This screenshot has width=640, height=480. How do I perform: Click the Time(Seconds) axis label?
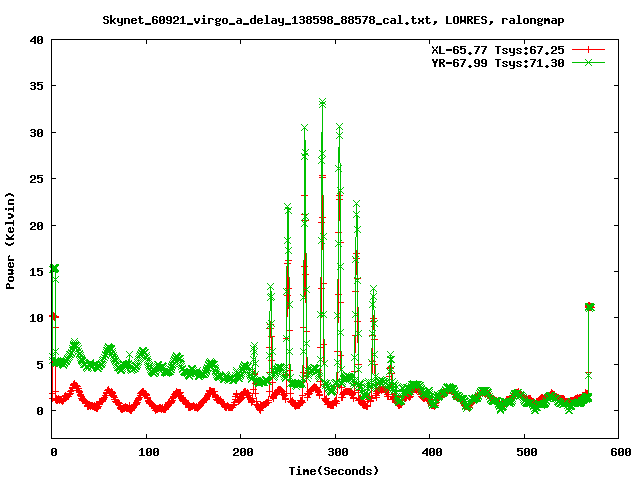point(333,471)
